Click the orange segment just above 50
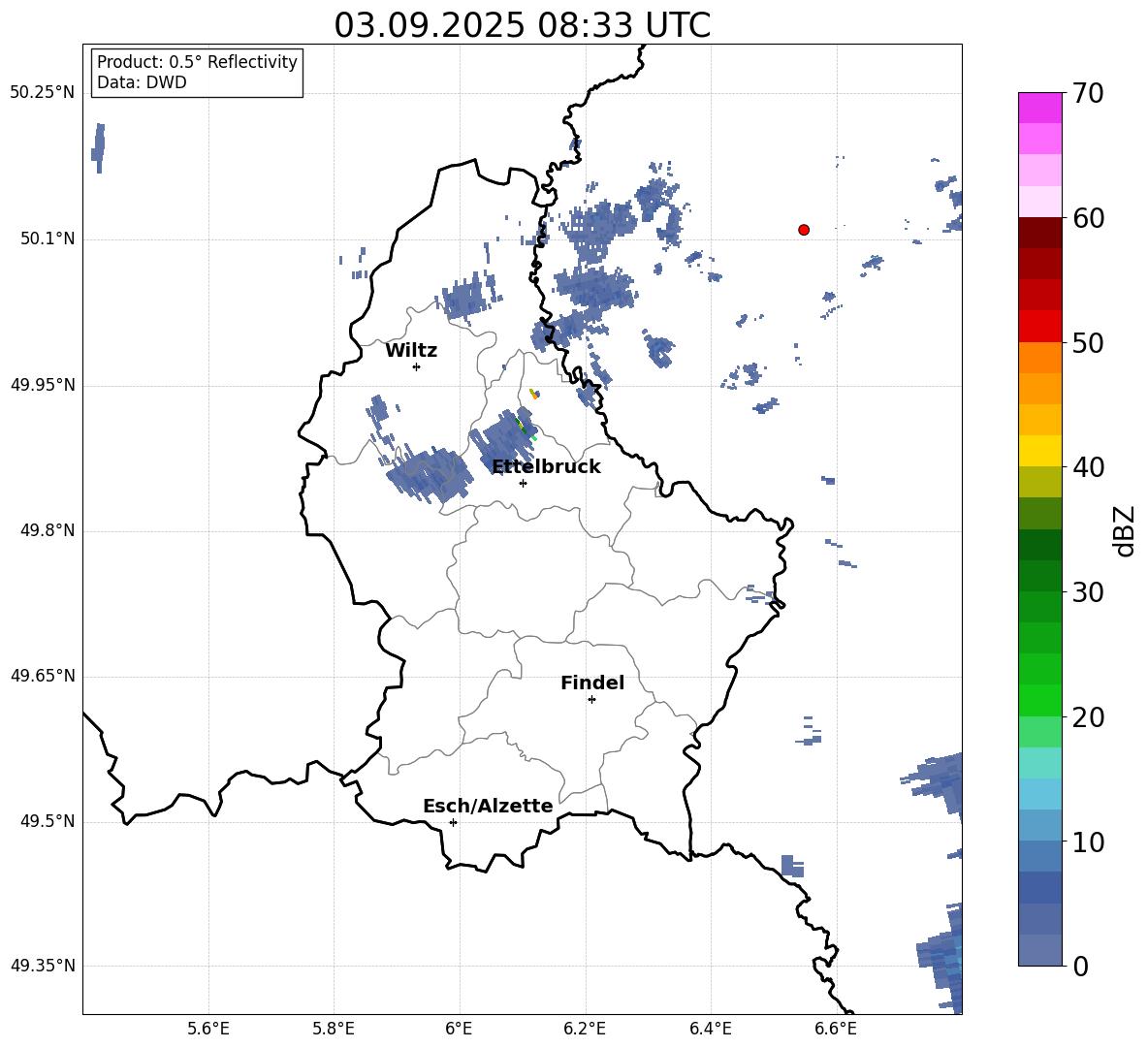This screenshot has height=1048, width=1148. 1040,358
